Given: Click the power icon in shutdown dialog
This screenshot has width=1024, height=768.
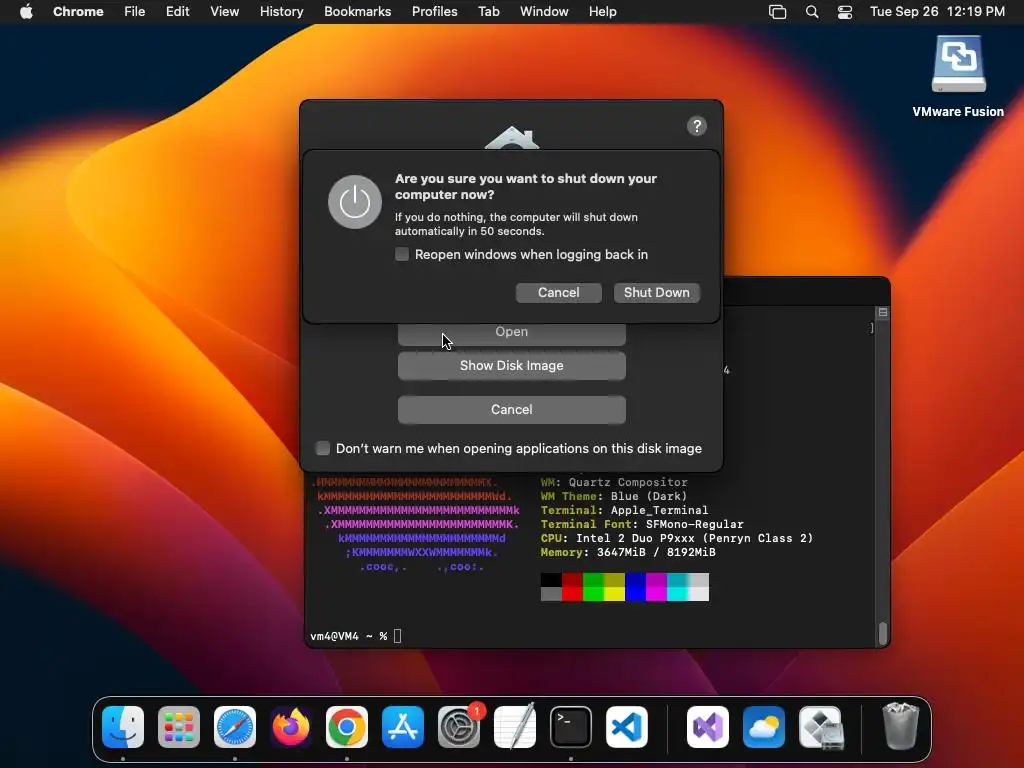Looking at the screenshot, I should 355,202.
